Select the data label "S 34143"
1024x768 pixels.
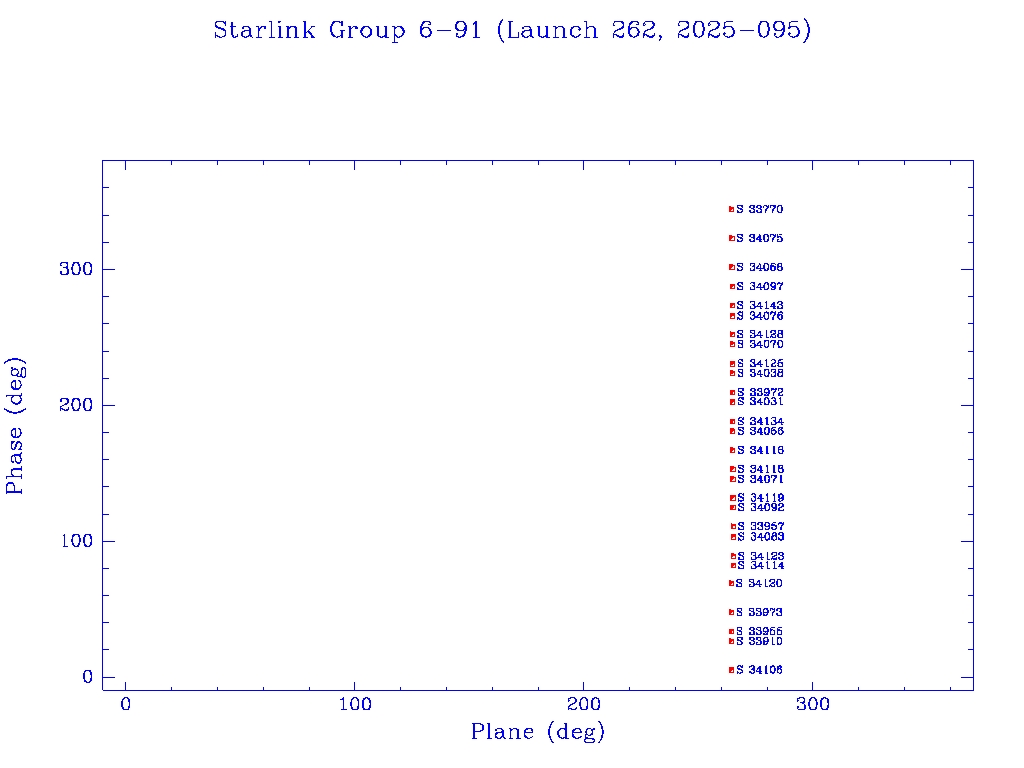760,306
